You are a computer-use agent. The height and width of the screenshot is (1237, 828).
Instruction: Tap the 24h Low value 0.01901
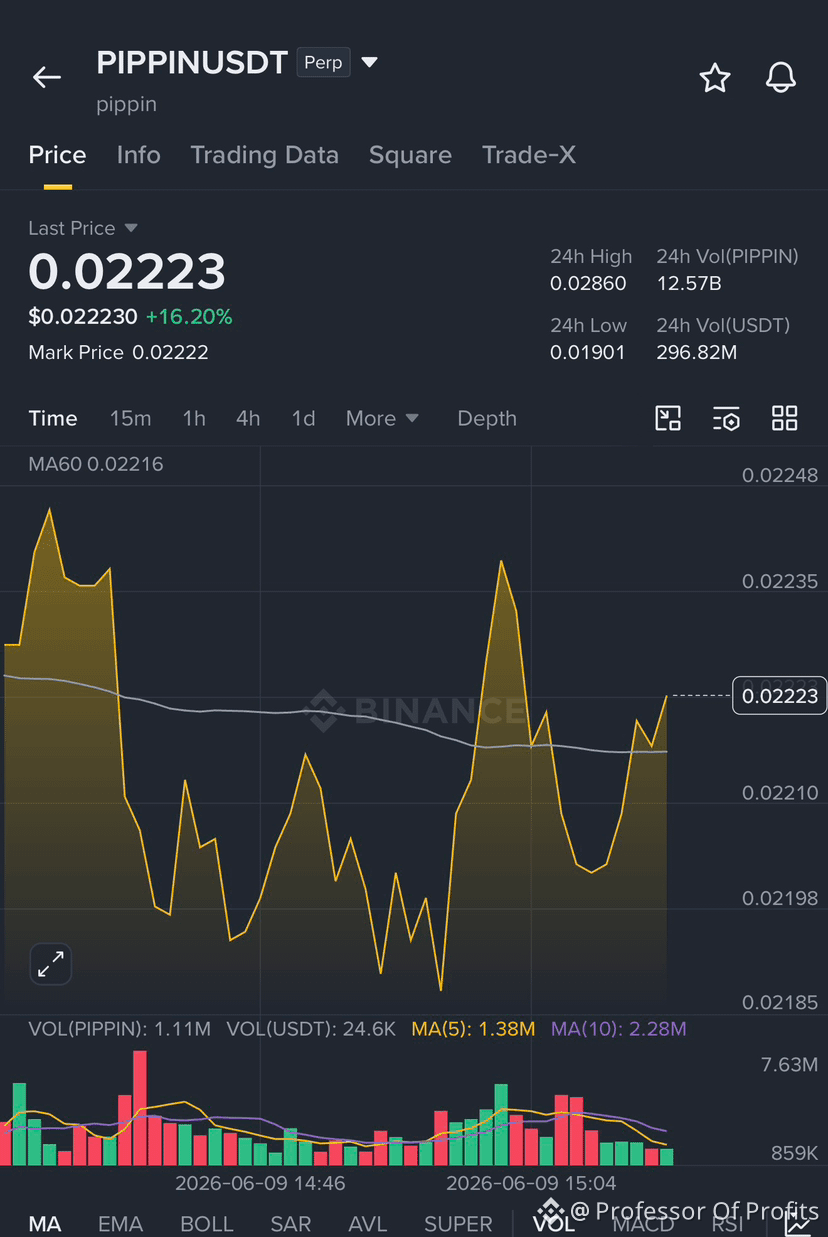point(588,352)
